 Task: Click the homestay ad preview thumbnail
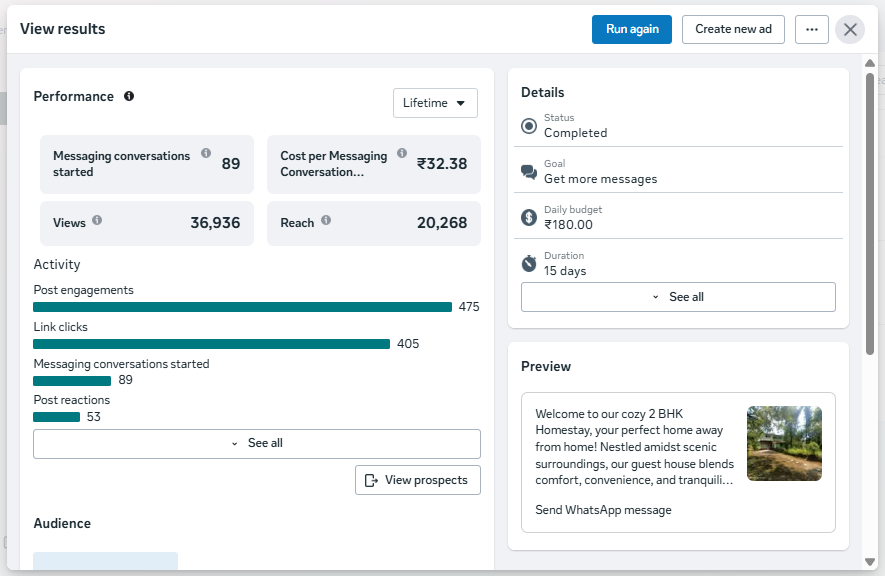(784, 443)
